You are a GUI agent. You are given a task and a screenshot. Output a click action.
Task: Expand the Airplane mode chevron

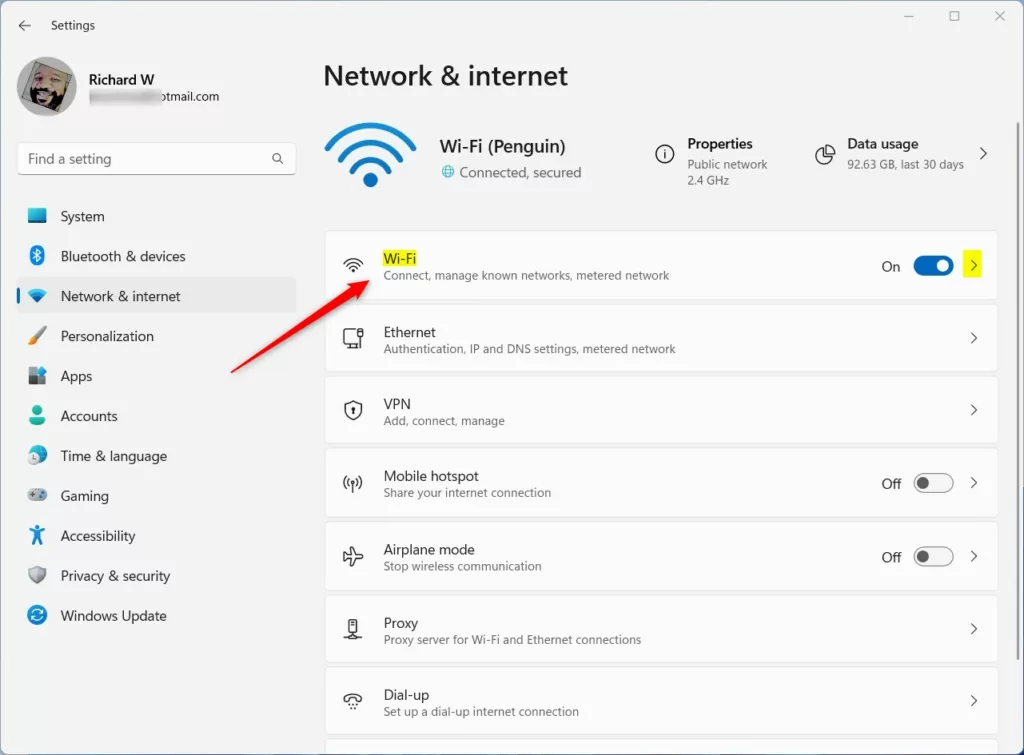click(x=973, y=556)
